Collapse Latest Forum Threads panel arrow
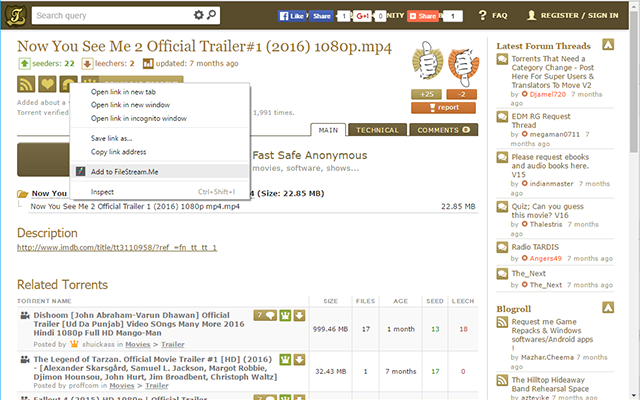 pos(608,44)
